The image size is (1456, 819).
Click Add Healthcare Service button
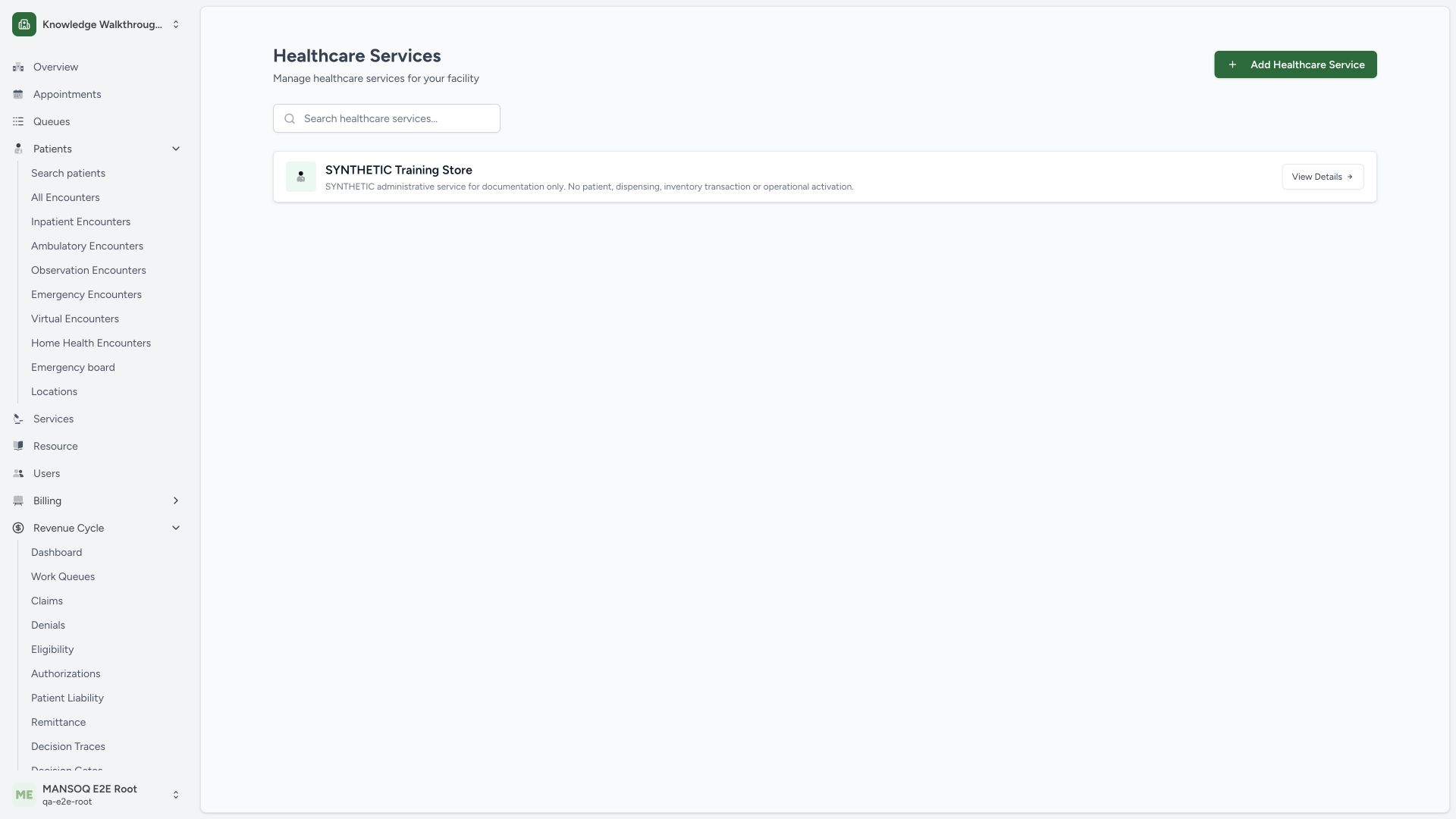click(x=1295, y=64)
